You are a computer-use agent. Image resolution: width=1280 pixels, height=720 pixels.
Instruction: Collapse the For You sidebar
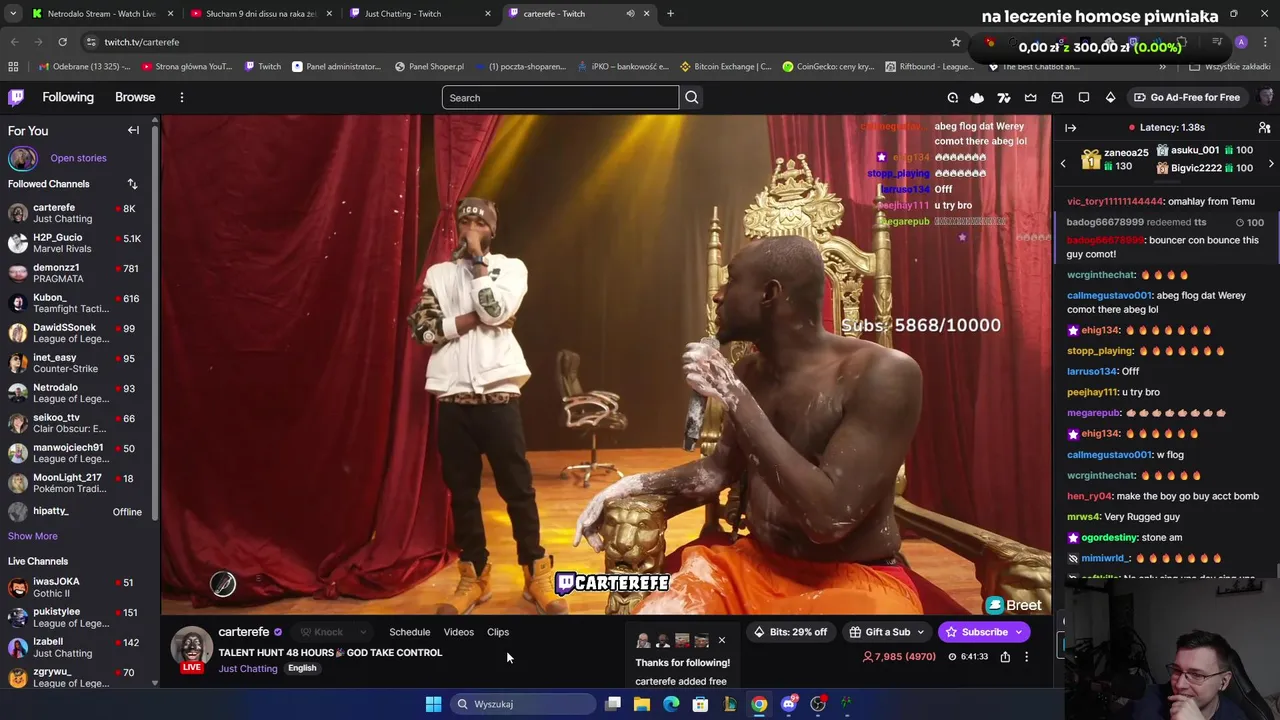click(133, 130)
